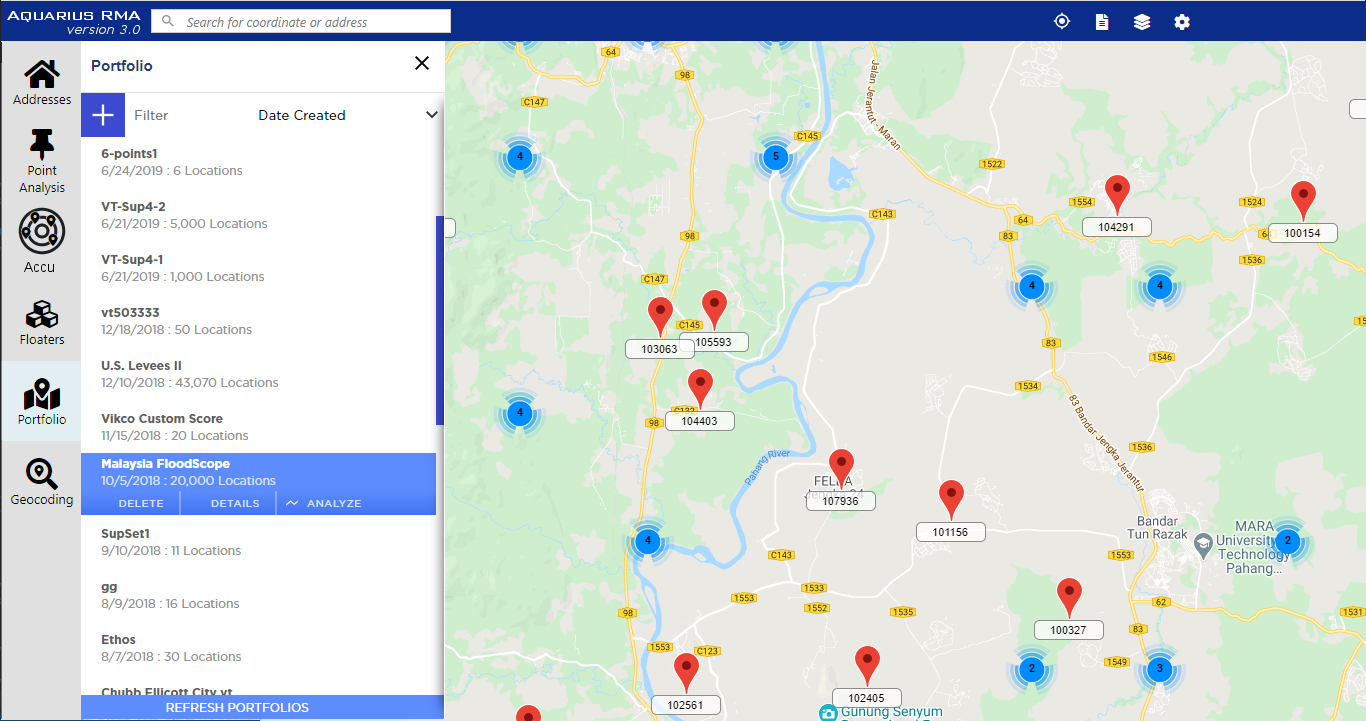Open the Geocoding tool
This screenshot has height=721, width=1366.
click(41, 481)
